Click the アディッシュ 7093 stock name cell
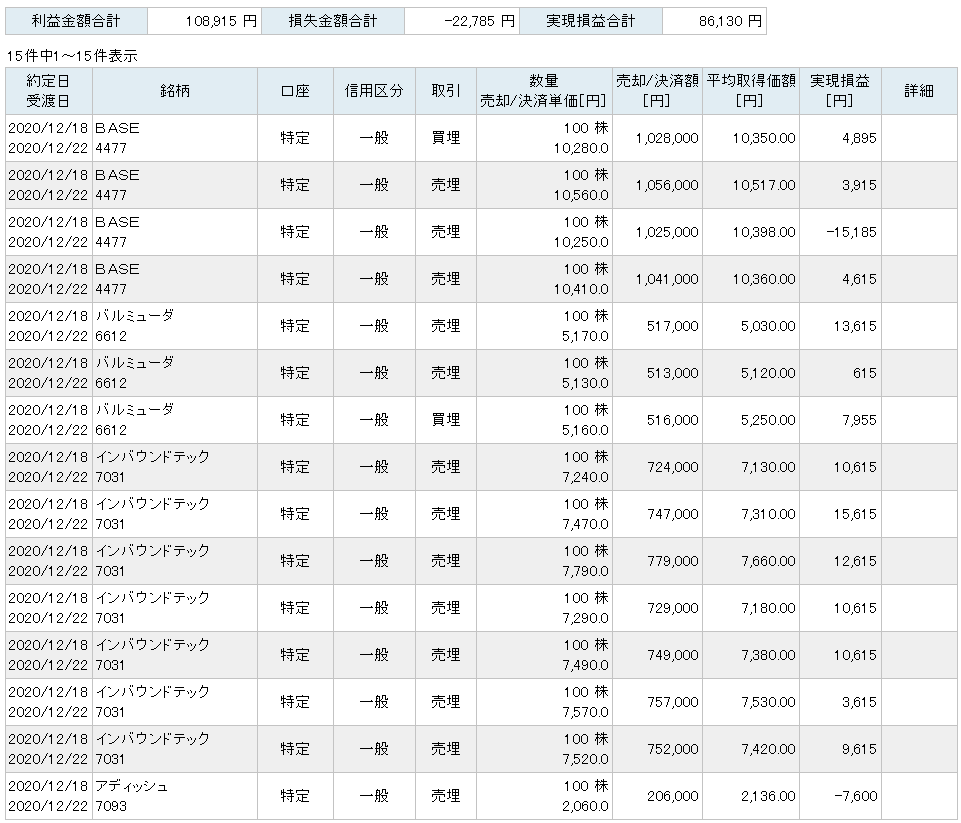Image resolution: width=961 pixels, height=823 pixels. pyautogui.click(x=175, y=796)
